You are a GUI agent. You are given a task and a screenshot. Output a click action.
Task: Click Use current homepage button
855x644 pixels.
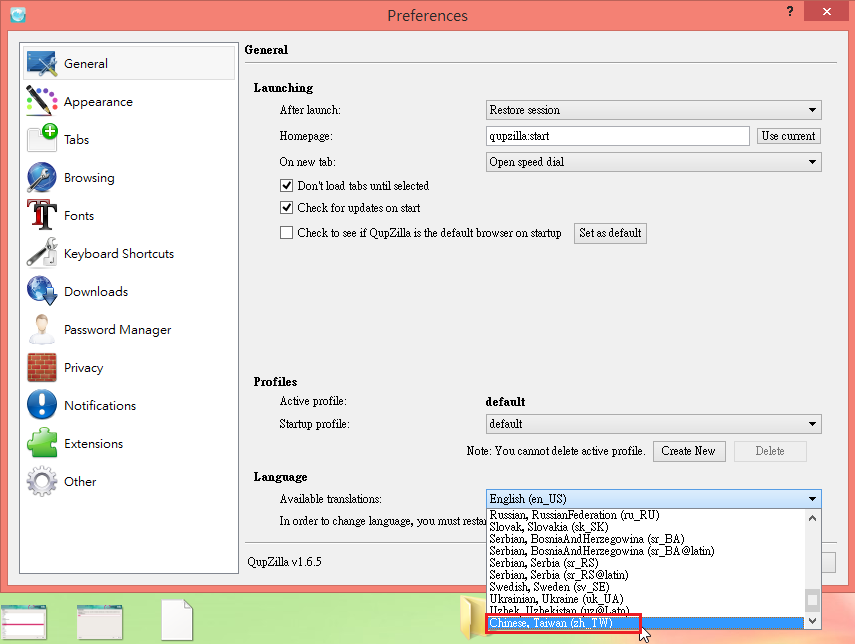[788, 136]
